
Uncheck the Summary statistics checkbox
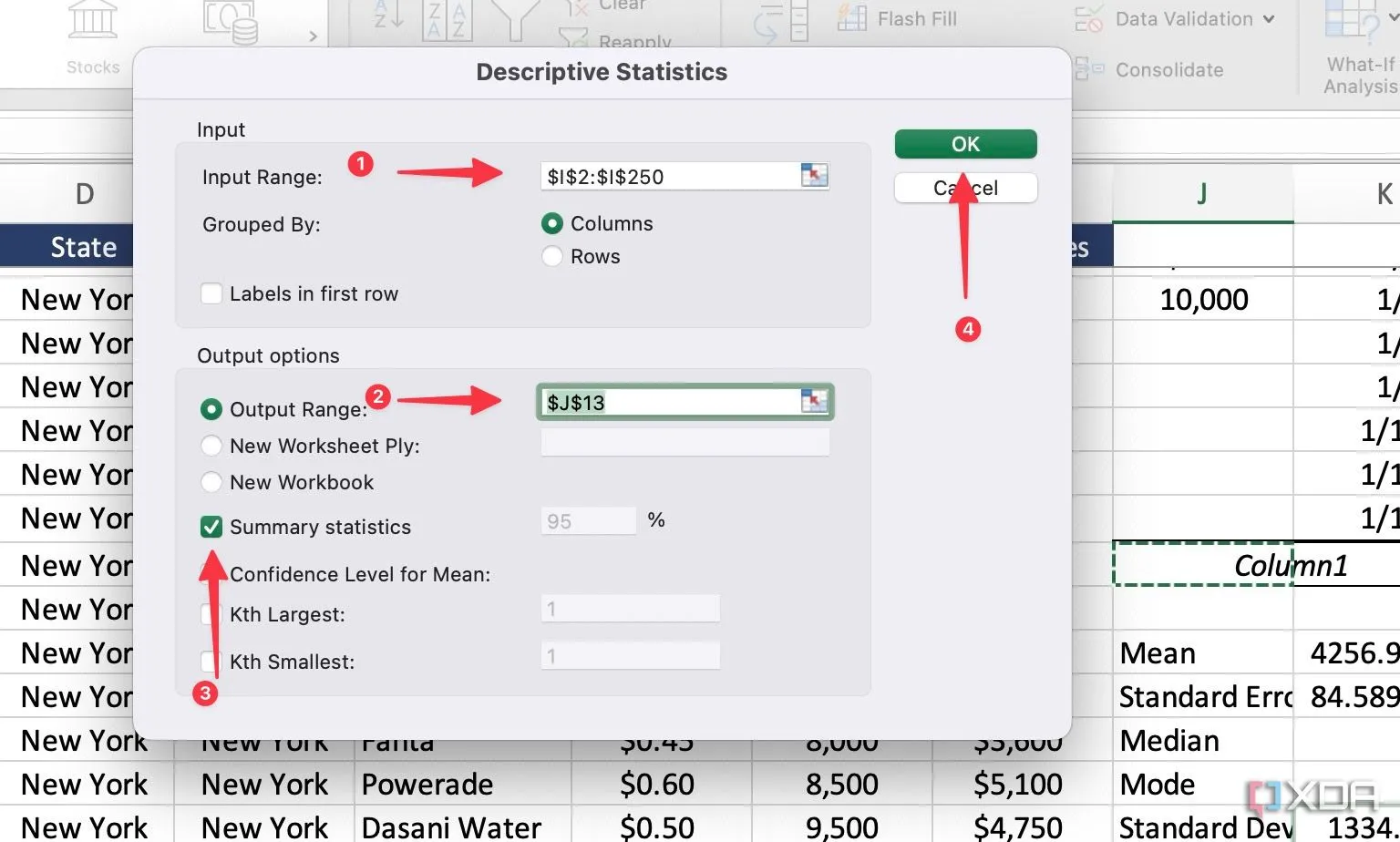click(x=211, y=527)
